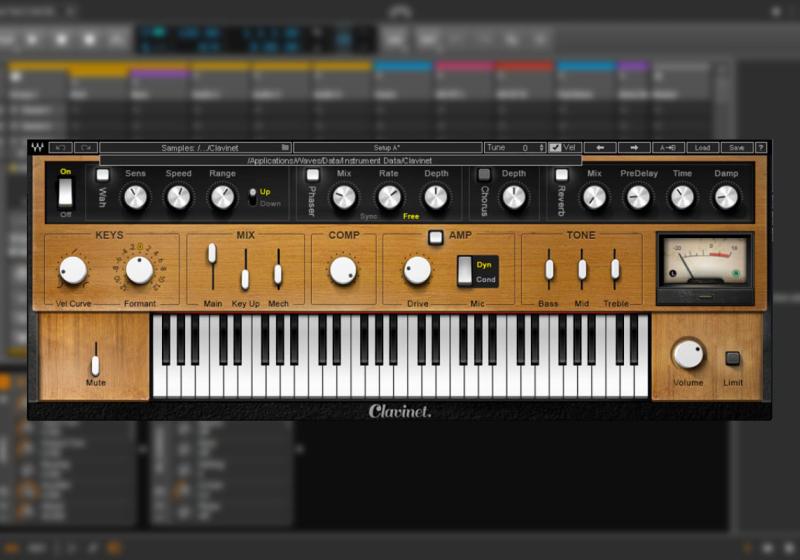Click the Waves logo icon

[x=37, y=148]
